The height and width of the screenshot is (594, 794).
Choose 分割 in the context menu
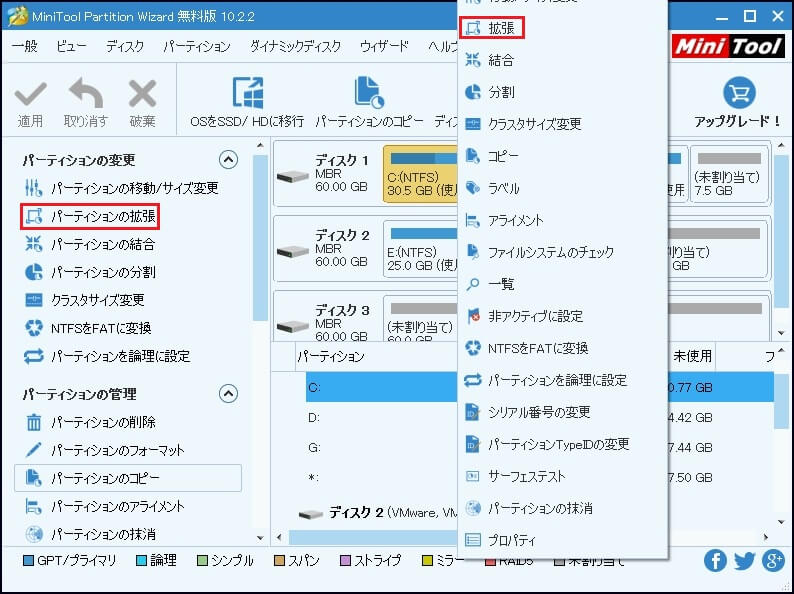click(x=562, y=93)
